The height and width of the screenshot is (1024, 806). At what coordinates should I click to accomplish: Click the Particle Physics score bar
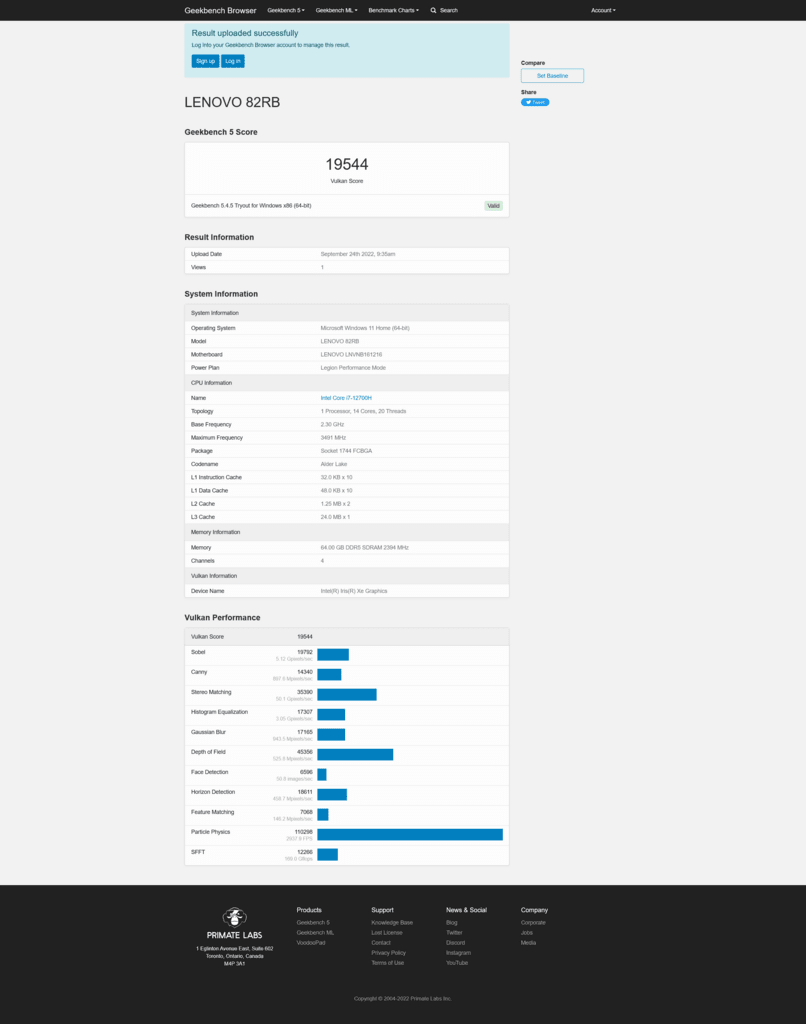pos(410,835)
